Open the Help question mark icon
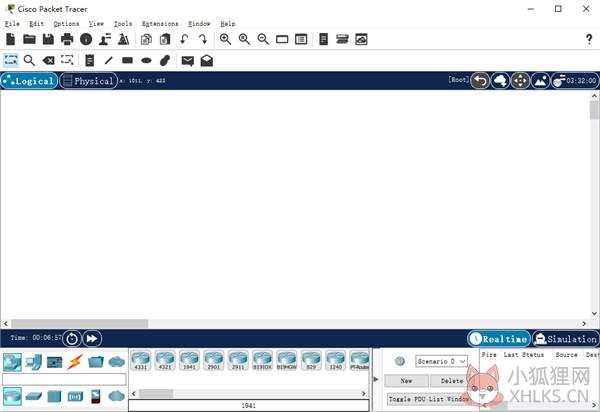This screenshot has height=412, width=600. click(589, 39)
